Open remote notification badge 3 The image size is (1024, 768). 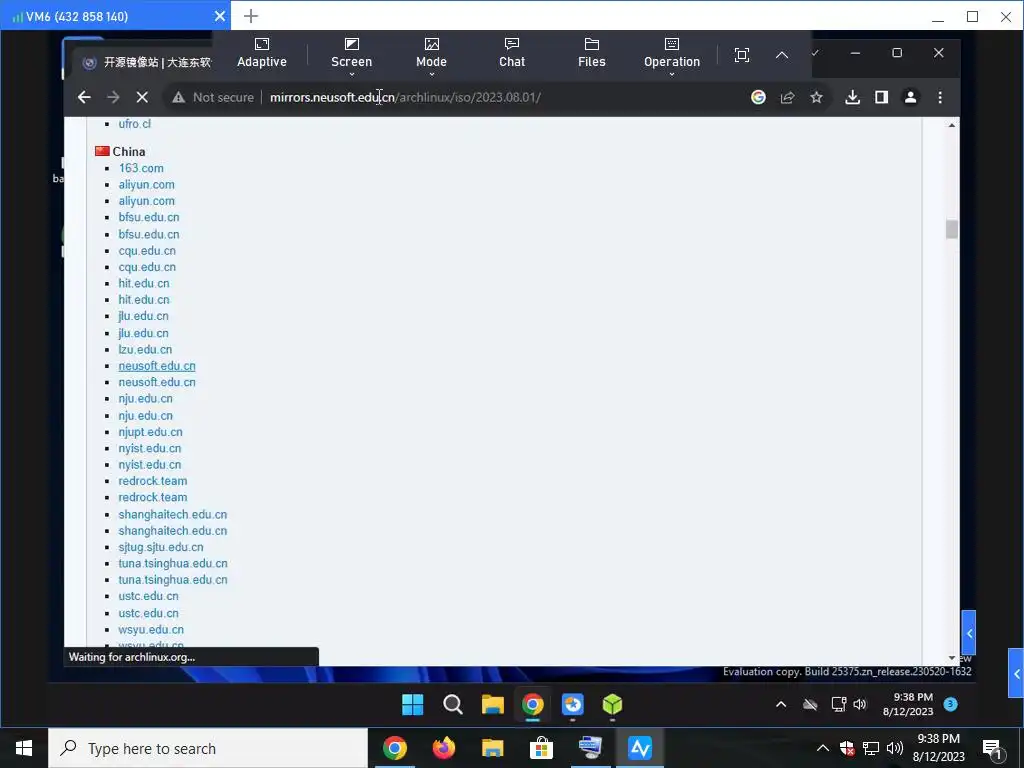[x=950, y=704]
